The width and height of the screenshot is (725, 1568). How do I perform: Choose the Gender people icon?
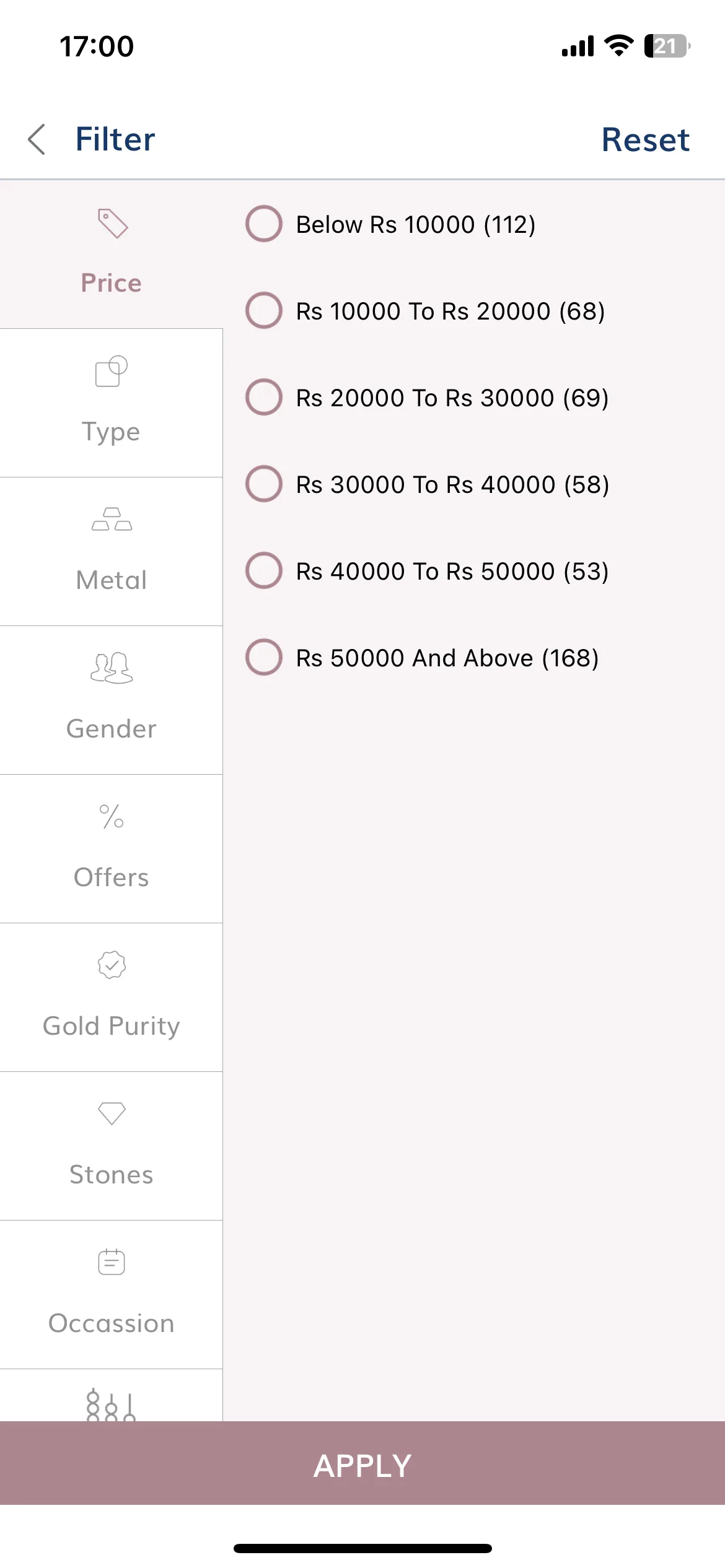click(112, 668)
